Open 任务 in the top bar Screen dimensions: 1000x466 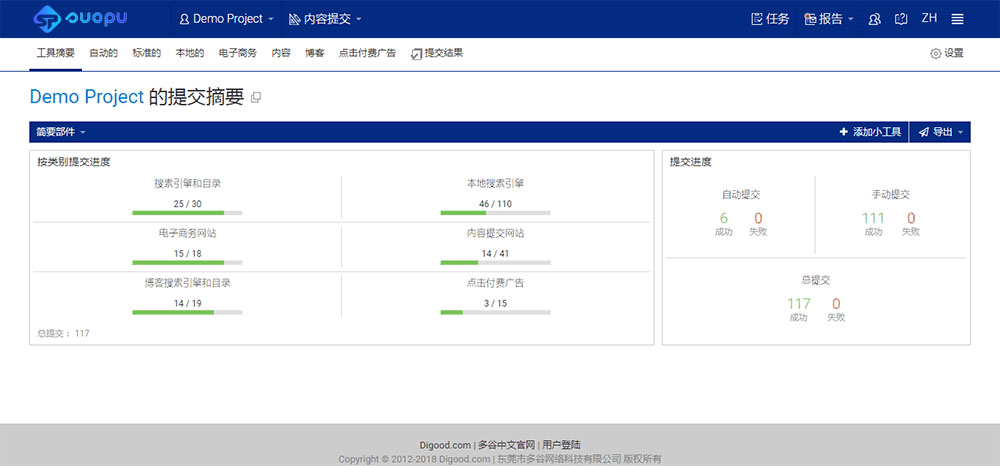[770, 19]
